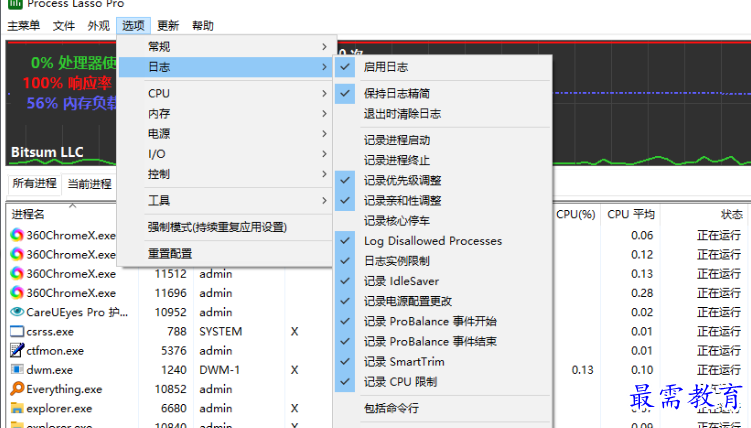Image resolution: width=751 pixels, height=428 pixels.
Task: Click the dwm.exe process icon
Action: pyautogui.click(x=17, y=370)
